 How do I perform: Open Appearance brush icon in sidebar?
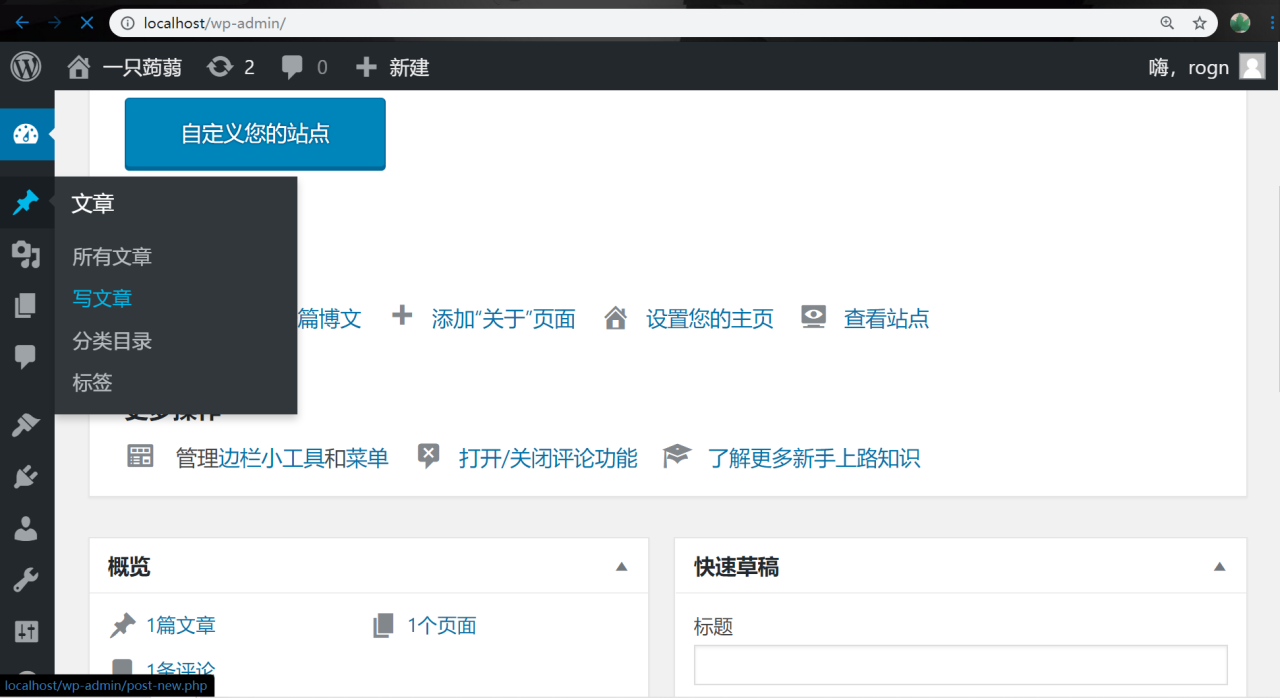pos(26,425)
